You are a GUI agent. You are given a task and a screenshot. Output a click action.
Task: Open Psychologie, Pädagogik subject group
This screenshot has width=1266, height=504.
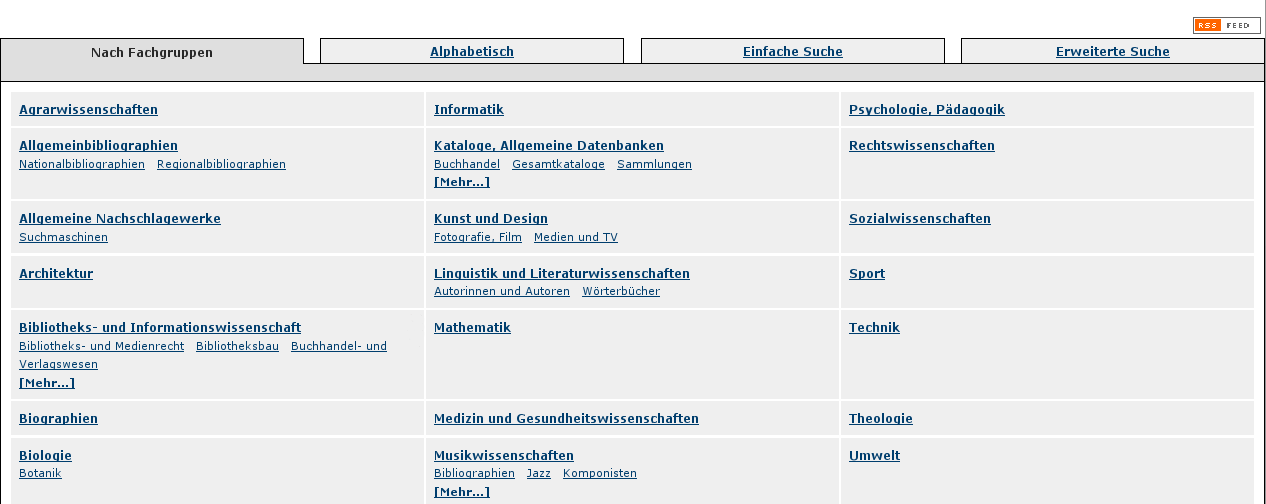[926, 110]
